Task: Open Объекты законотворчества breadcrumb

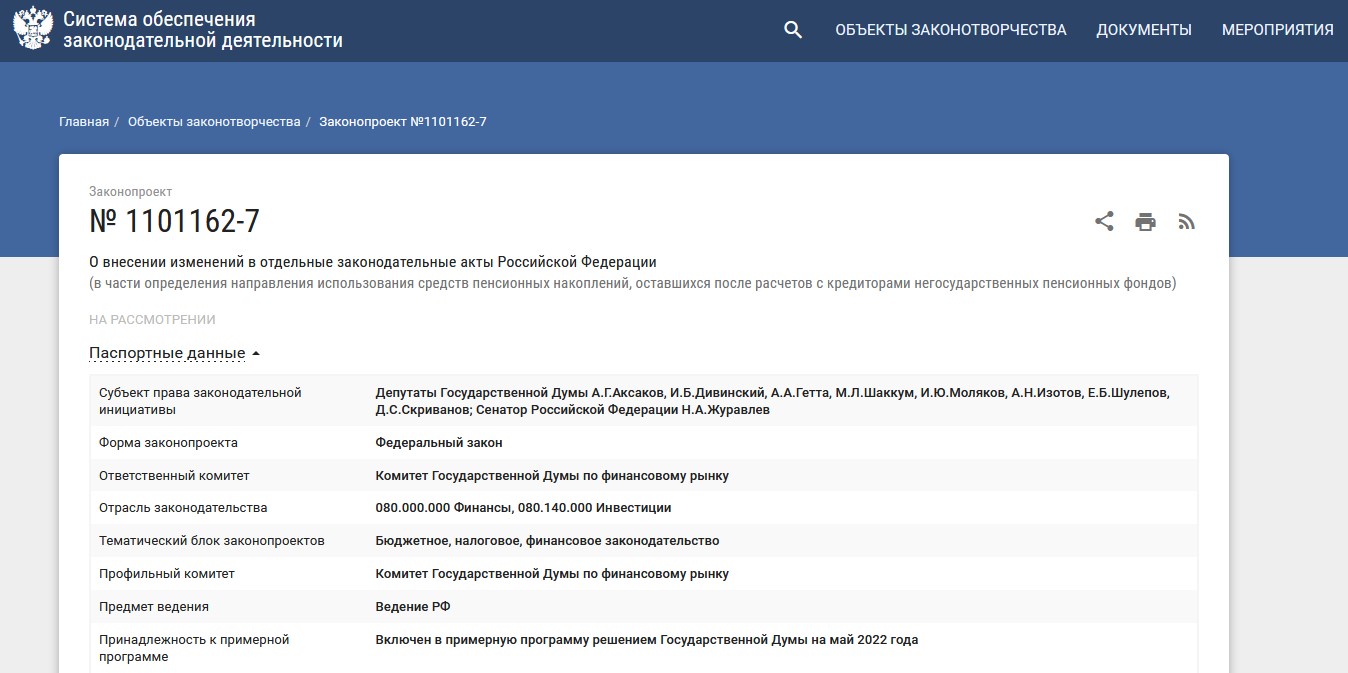Action: (214, 122)
